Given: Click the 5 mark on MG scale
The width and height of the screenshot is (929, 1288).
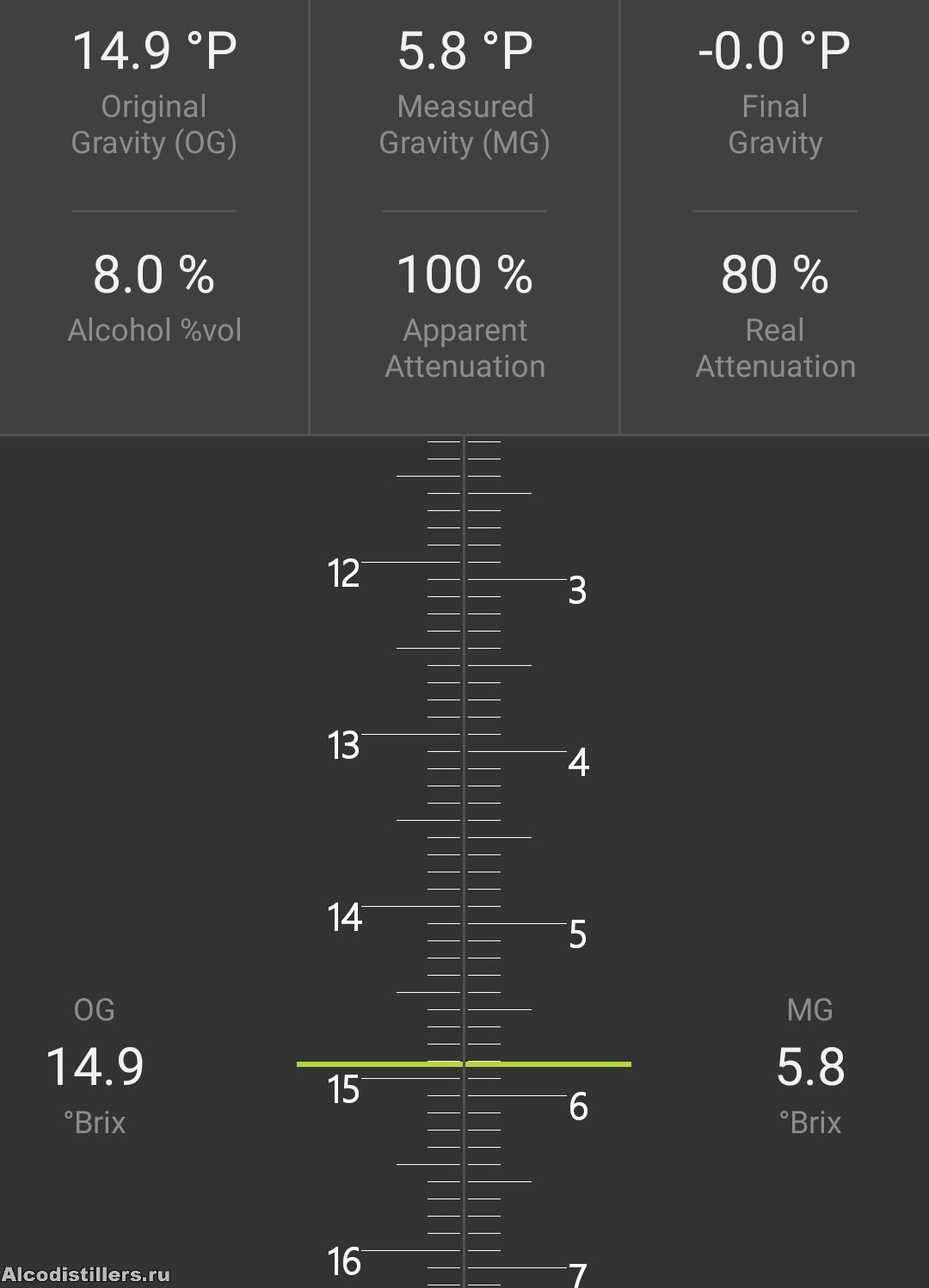Looking at the screenshot, I should (x=578, y=934).
